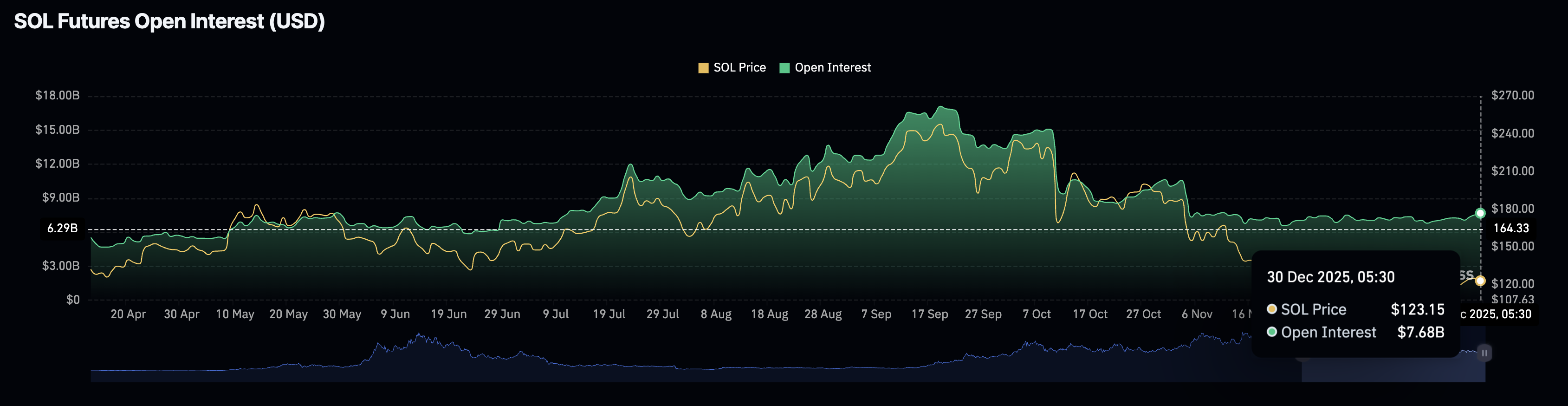The width and height of the screenshot is (1568, 406).
Task: Click the SOL Futures Open Interest title
Action: pos(169,21)
